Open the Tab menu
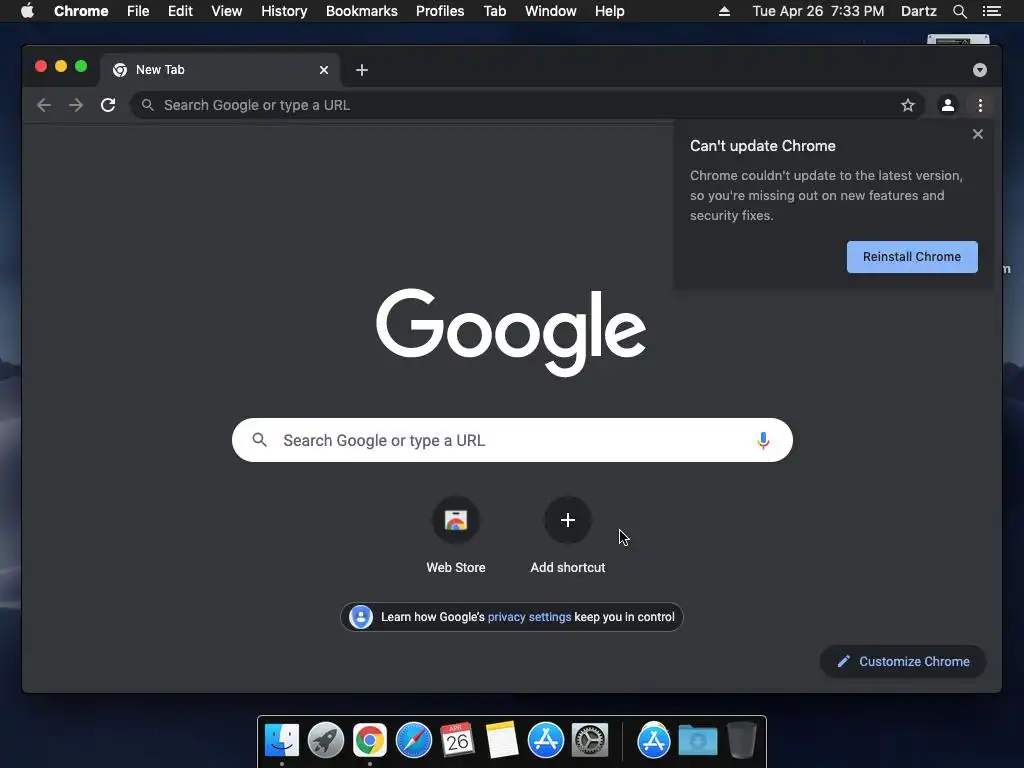The width and height of the screenshot is (1024, 768). click(494, 11)
